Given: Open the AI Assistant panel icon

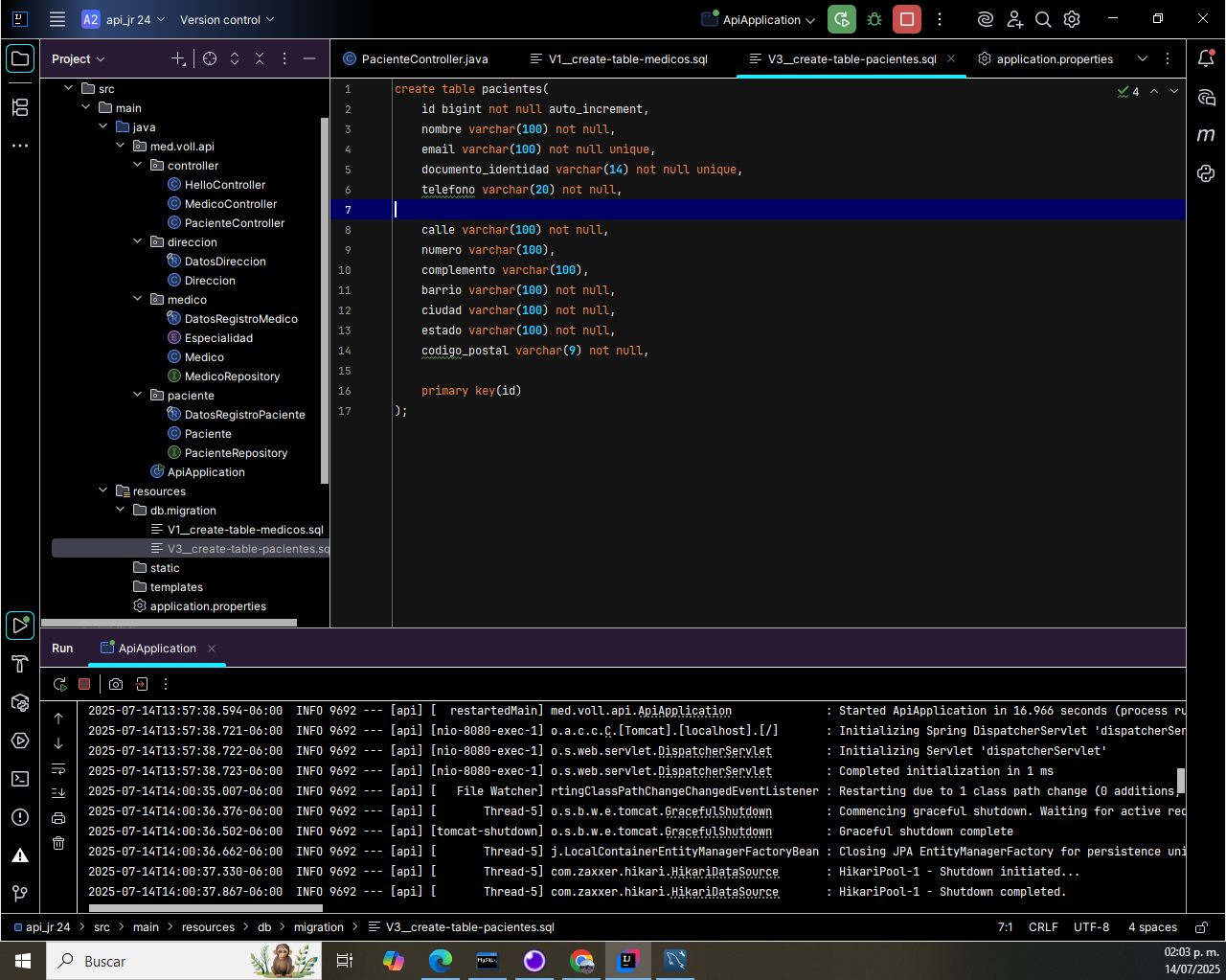Looking at the screenshot, I should [1206, 97].
